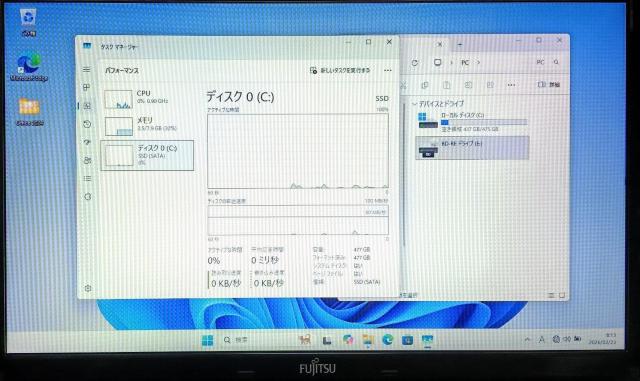Screen dimensions: 640x381
Task: Open the Services page in Task Manager sidebar
Action: (88, 196)
